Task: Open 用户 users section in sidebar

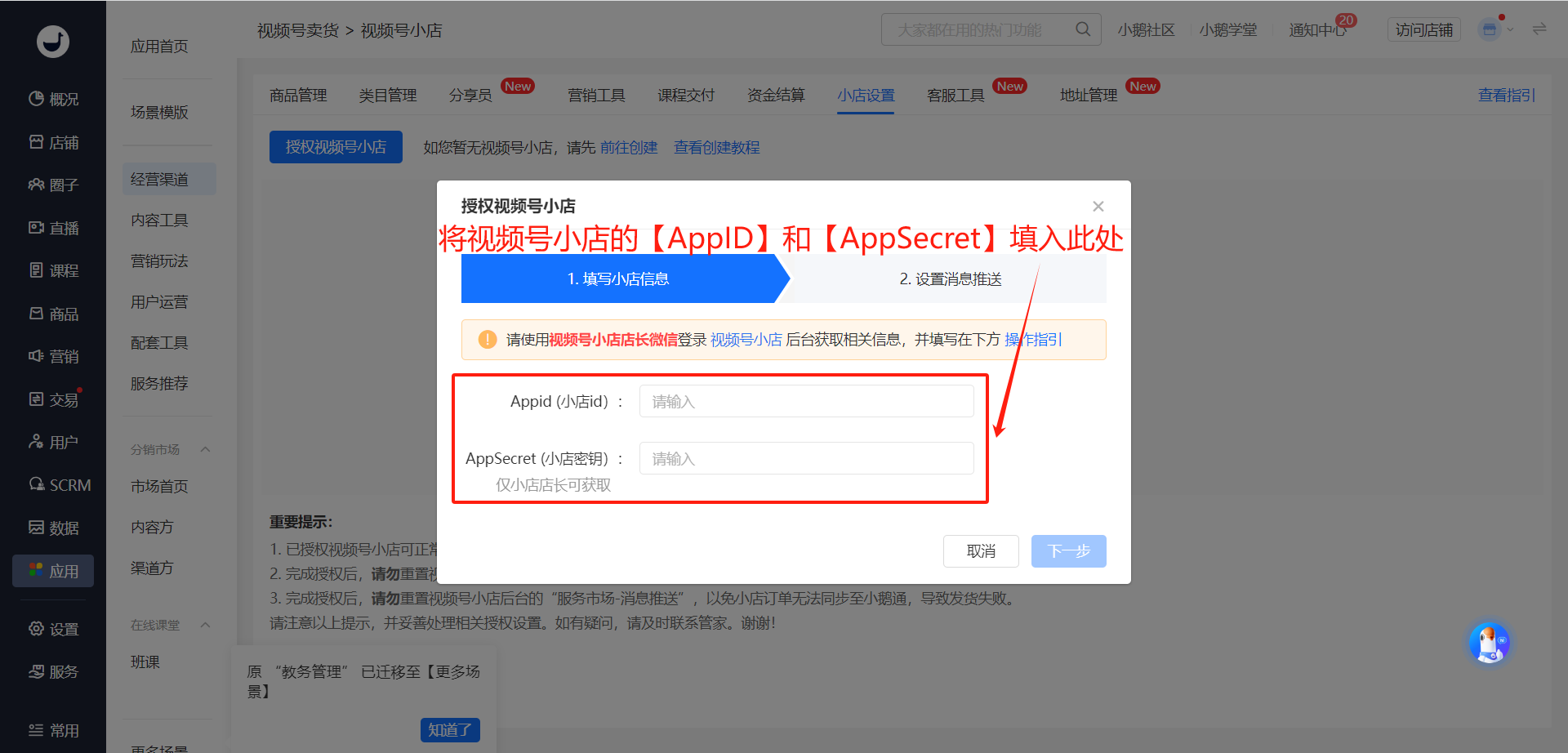Action: (53, 442)
